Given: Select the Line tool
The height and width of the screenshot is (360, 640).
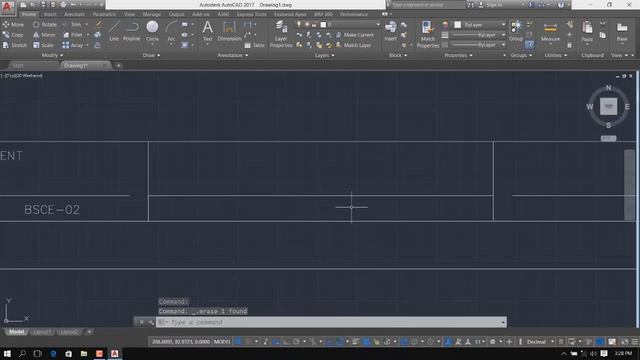Looking at the screenshot, I should [114, 31].
